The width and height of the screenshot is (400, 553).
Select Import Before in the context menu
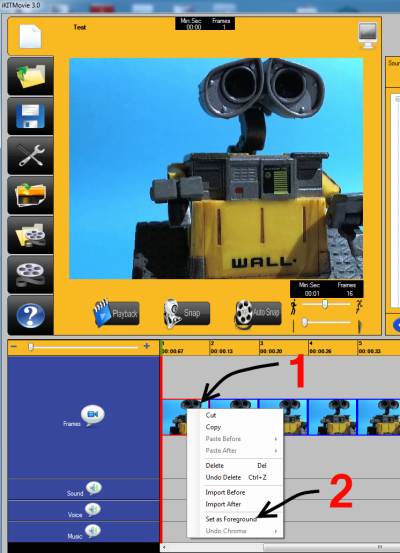[225, 492]
